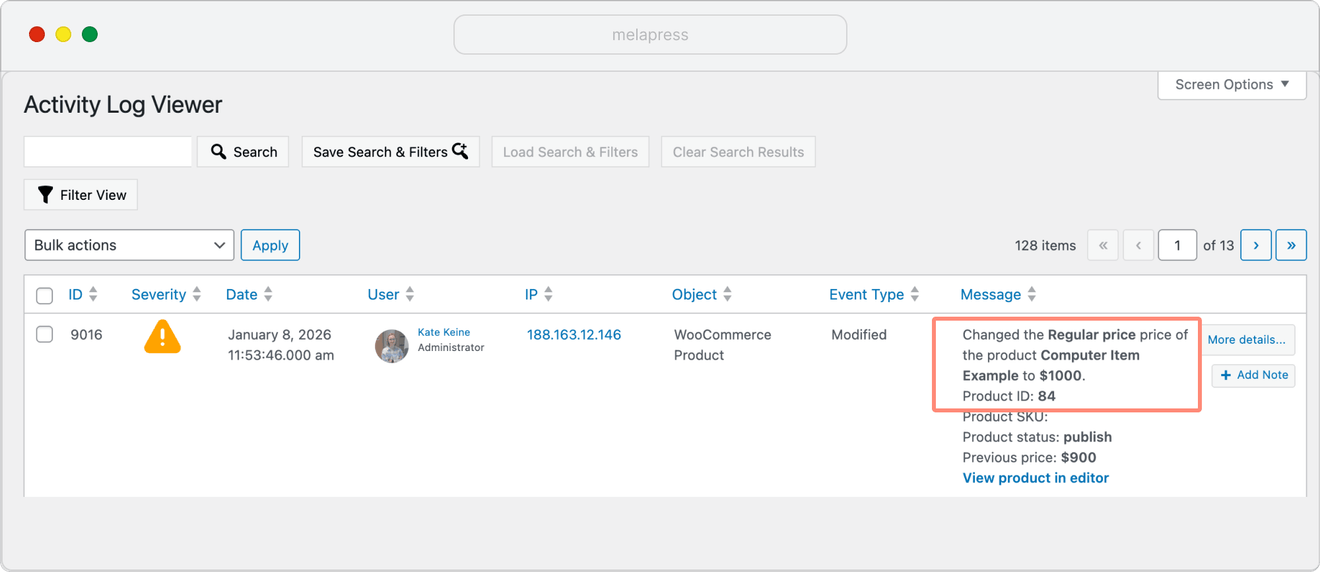Click the IP column sort arrows
The image size is (1320, 572).
(x=548, y=294)
